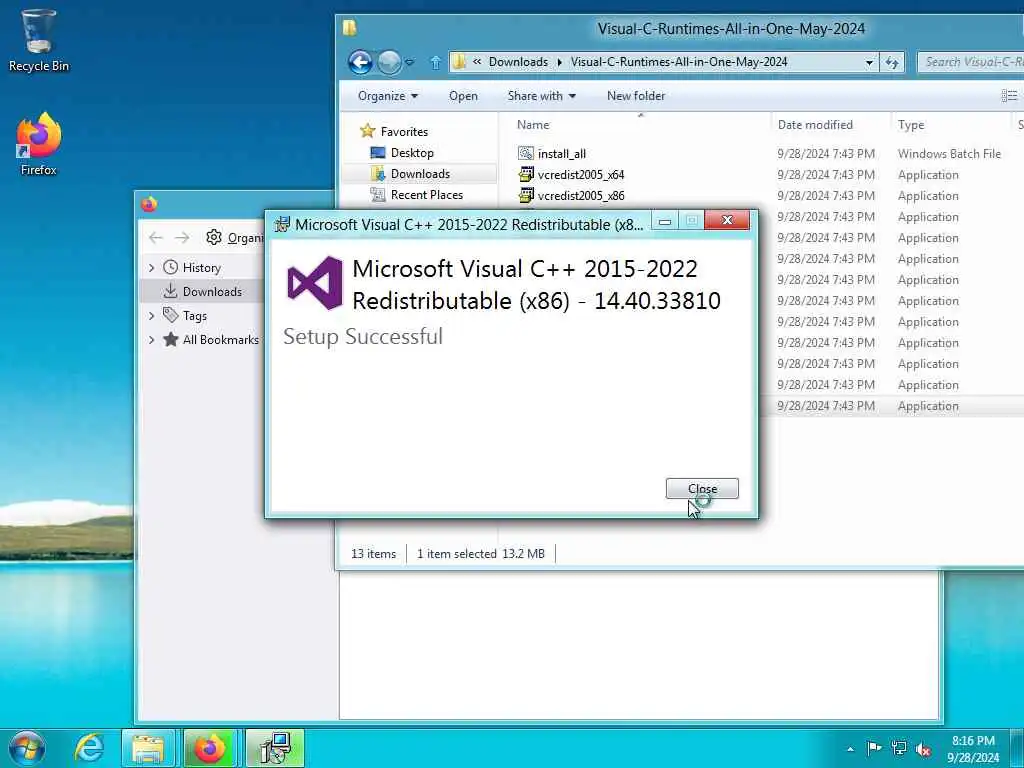Image resolution: width=1024 pixels, height=768 pixels.
Task: Select the vcredist2005_x86 file
Action: [x=581, y=195]
